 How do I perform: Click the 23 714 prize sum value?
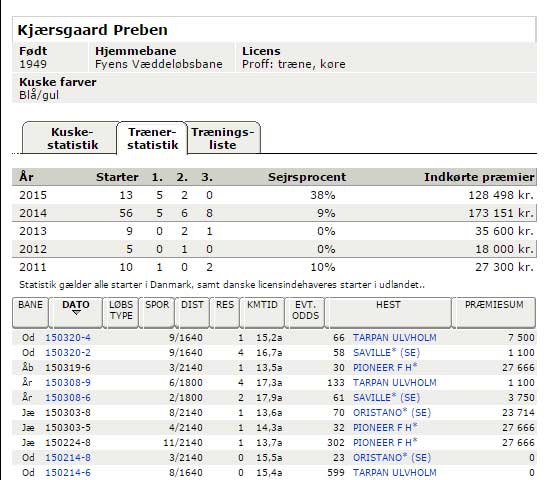tap(518, 412)
